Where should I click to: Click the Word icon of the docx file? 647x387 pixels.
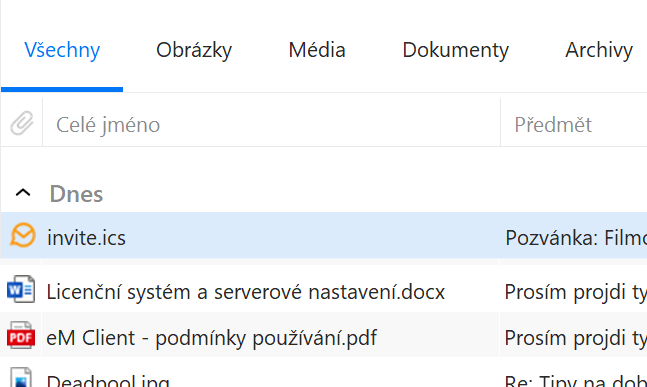[21, 289]
